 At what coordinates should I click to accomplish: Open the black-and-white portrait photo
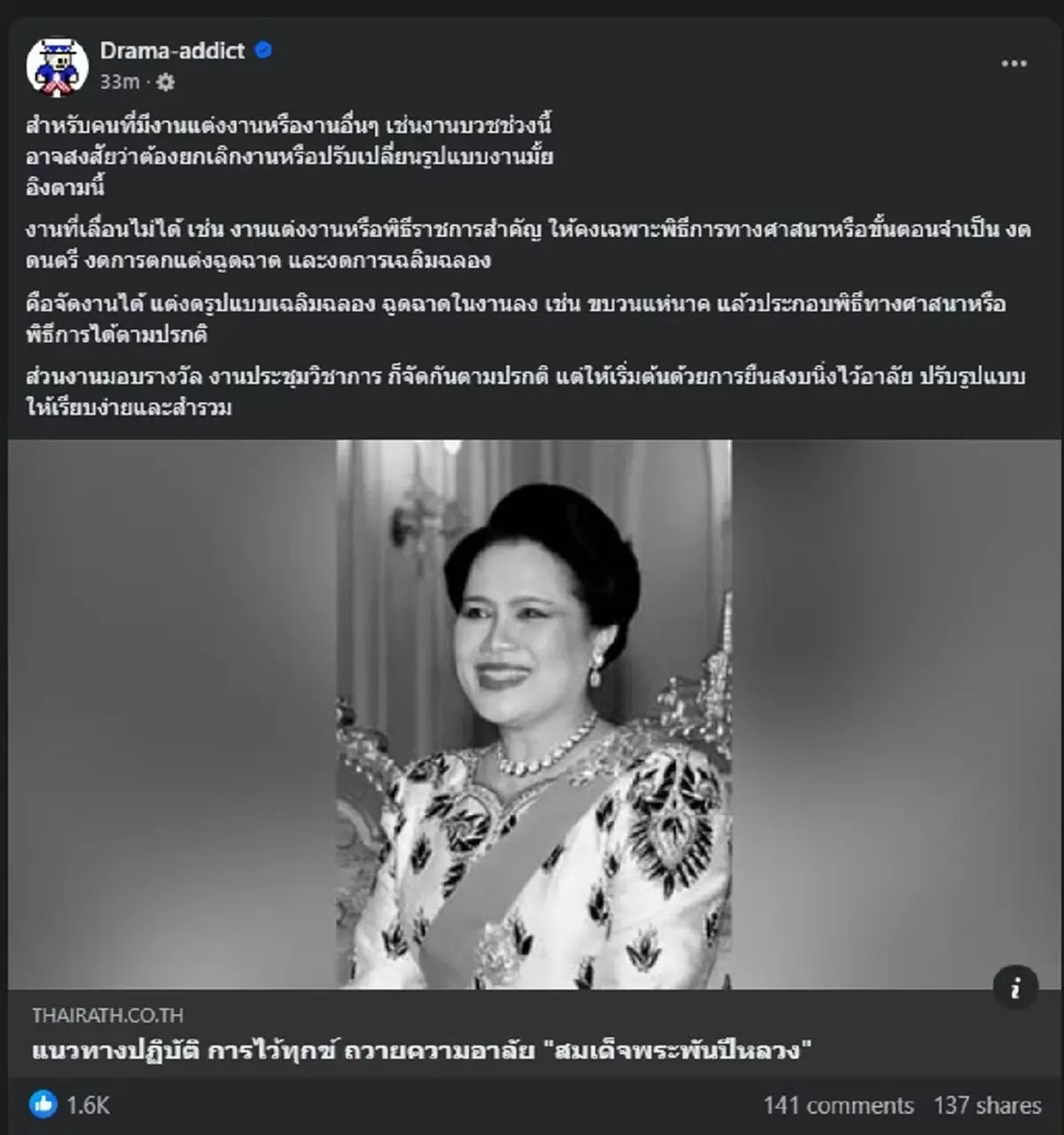534,714
